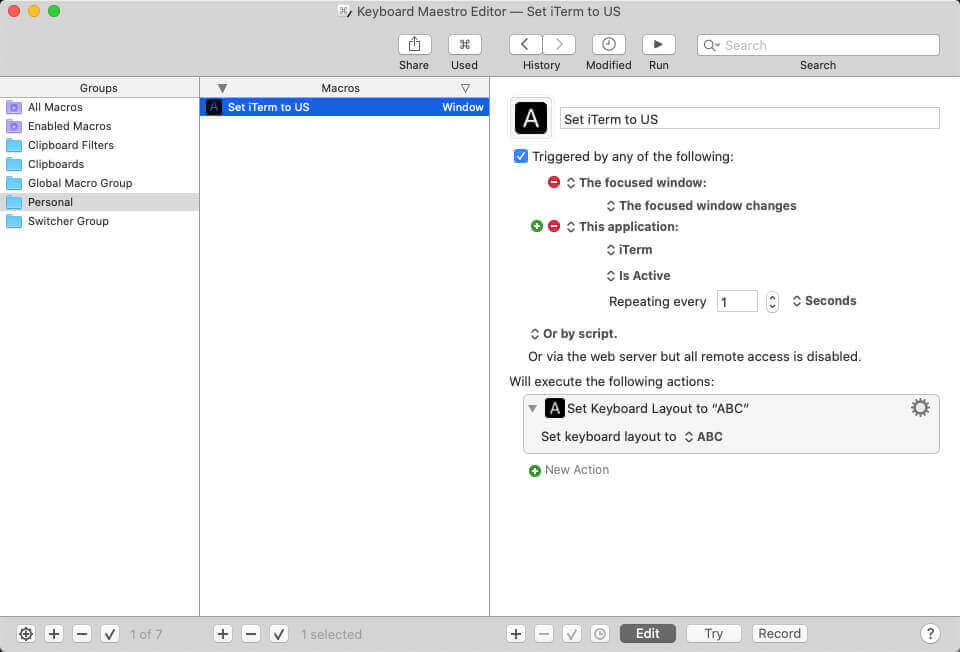Select All Macros group

tap(99, 107)
